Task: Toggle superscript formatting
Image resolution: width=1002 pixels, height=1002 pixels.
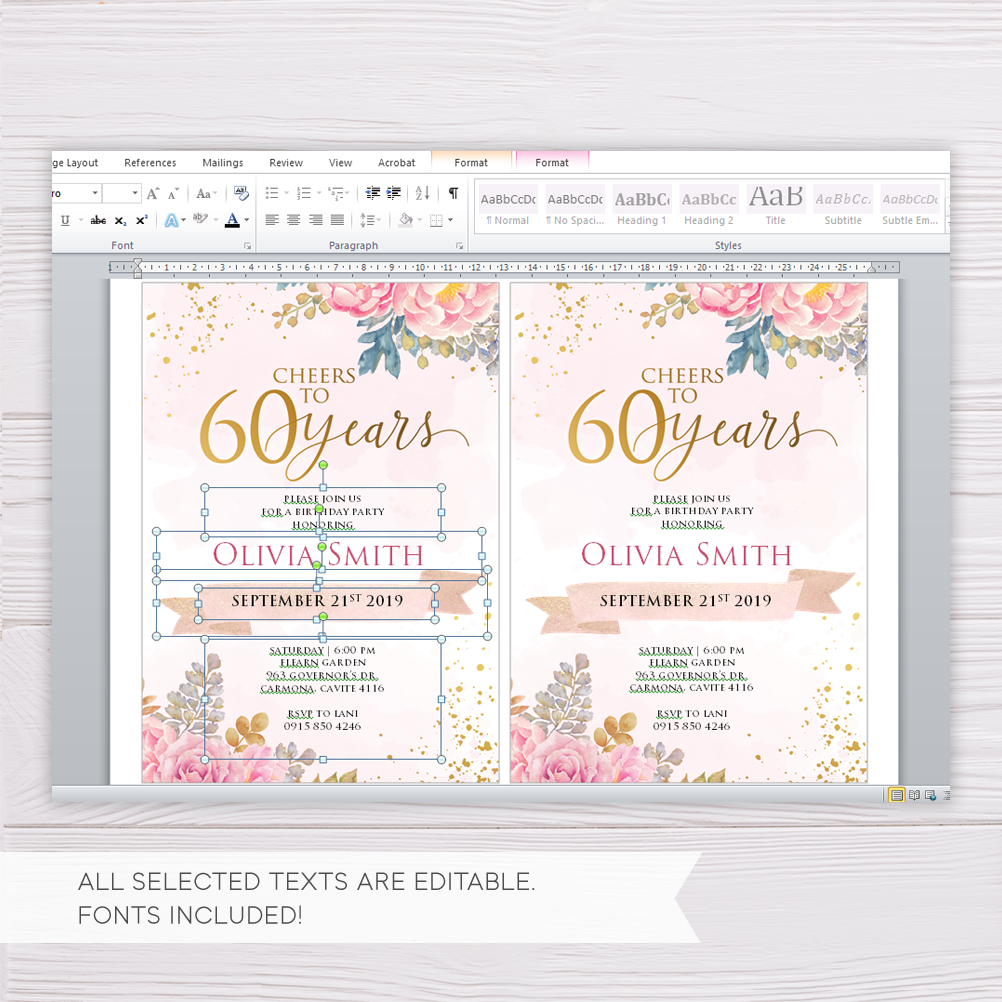Action: pos(142,220)
